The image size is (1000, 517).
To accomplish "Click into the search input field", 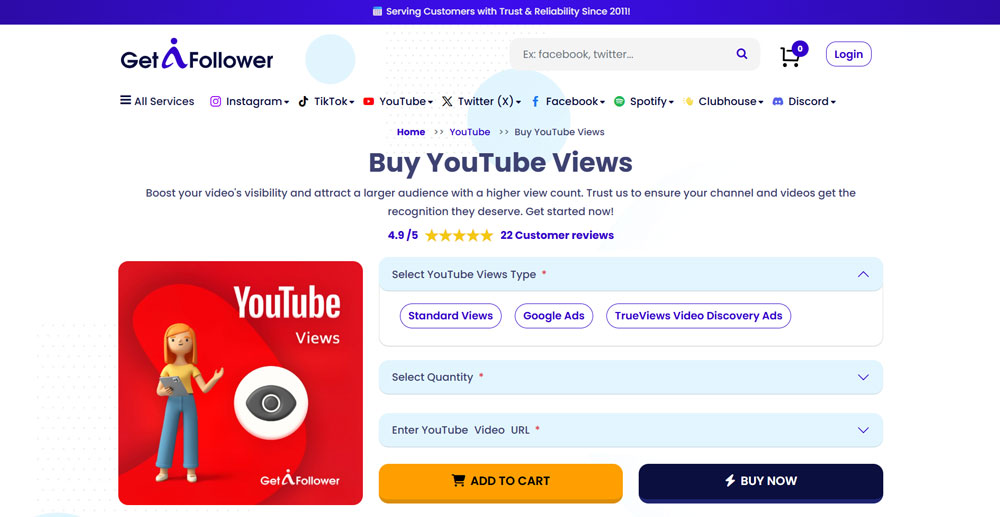I will pos(620,54).
